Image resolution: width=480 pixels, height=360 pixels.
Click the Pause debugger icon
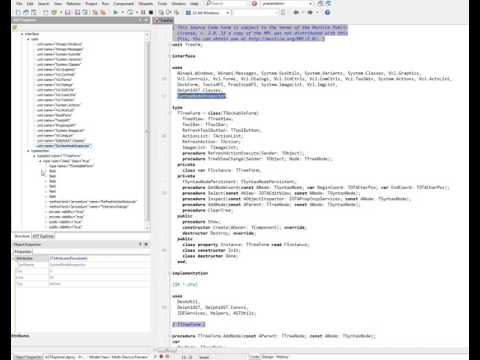click(x=143, y=12)
